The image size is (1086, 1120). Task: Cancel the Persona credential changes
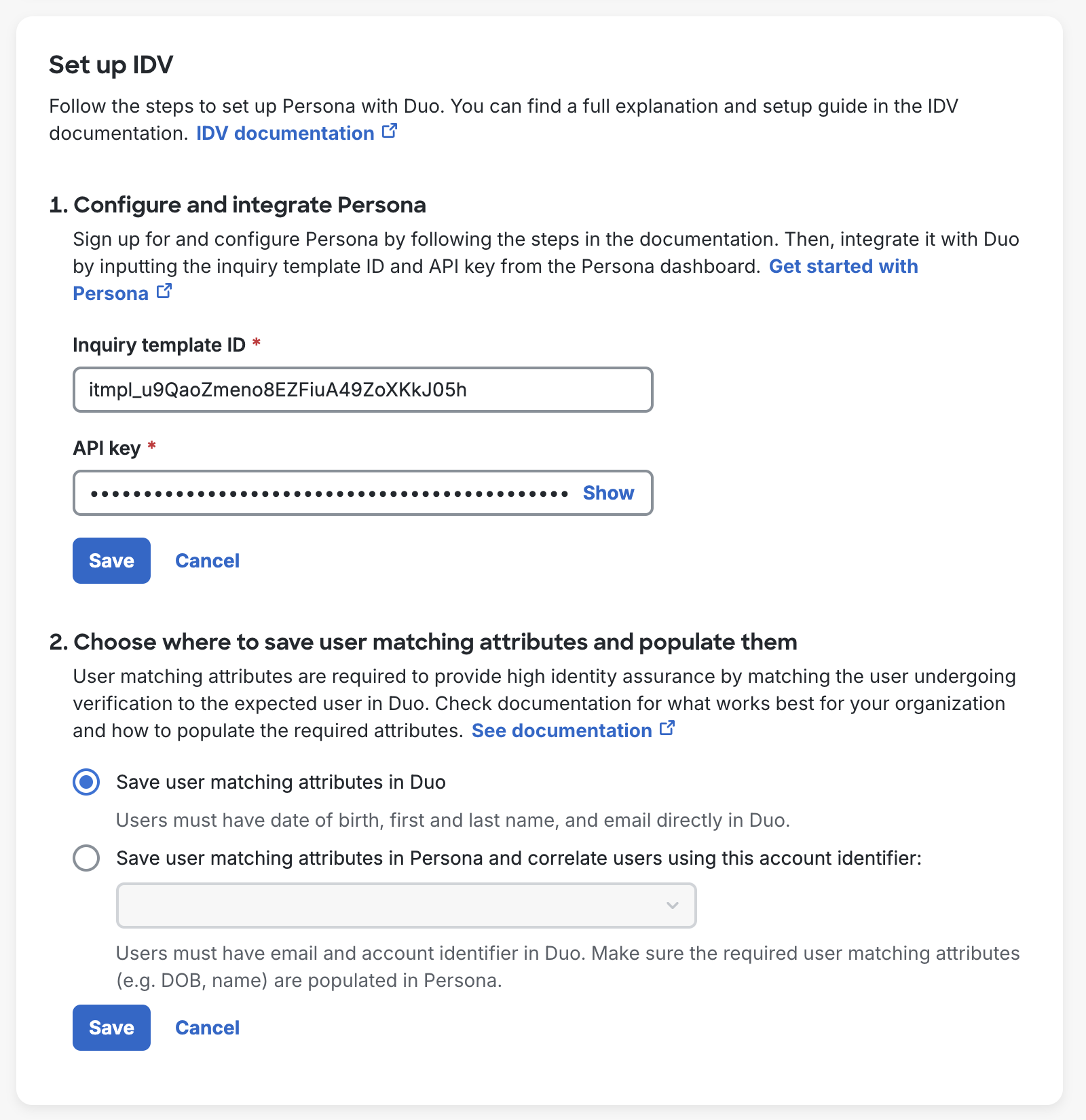(207, 560)
